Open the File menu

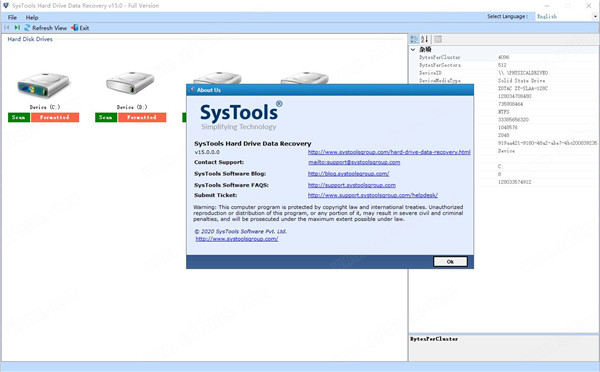pyautogui.click(x=12, y=17)
